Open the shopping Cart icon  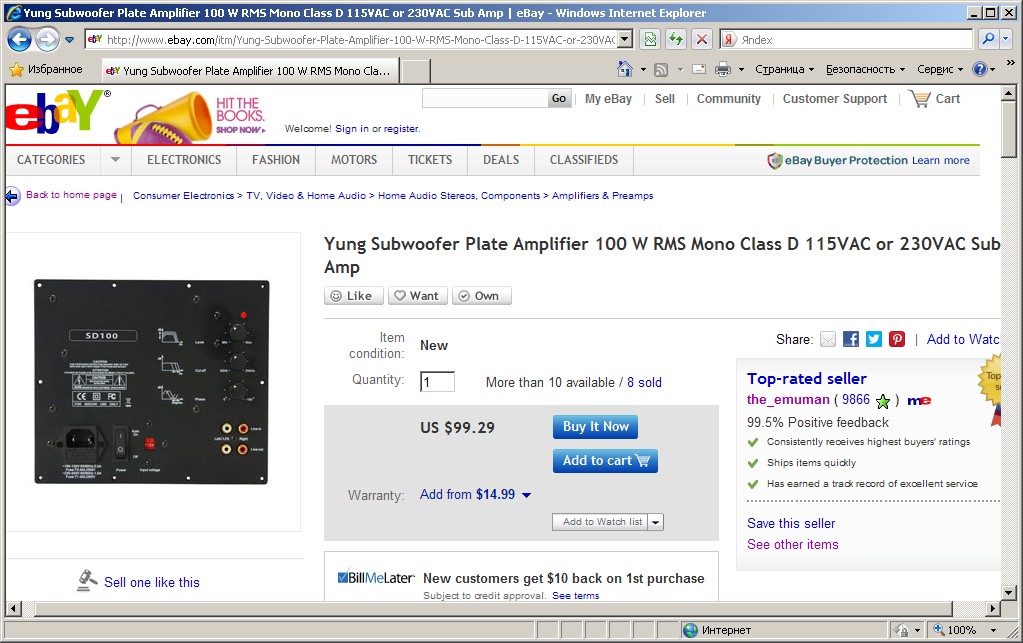[920, 99]
